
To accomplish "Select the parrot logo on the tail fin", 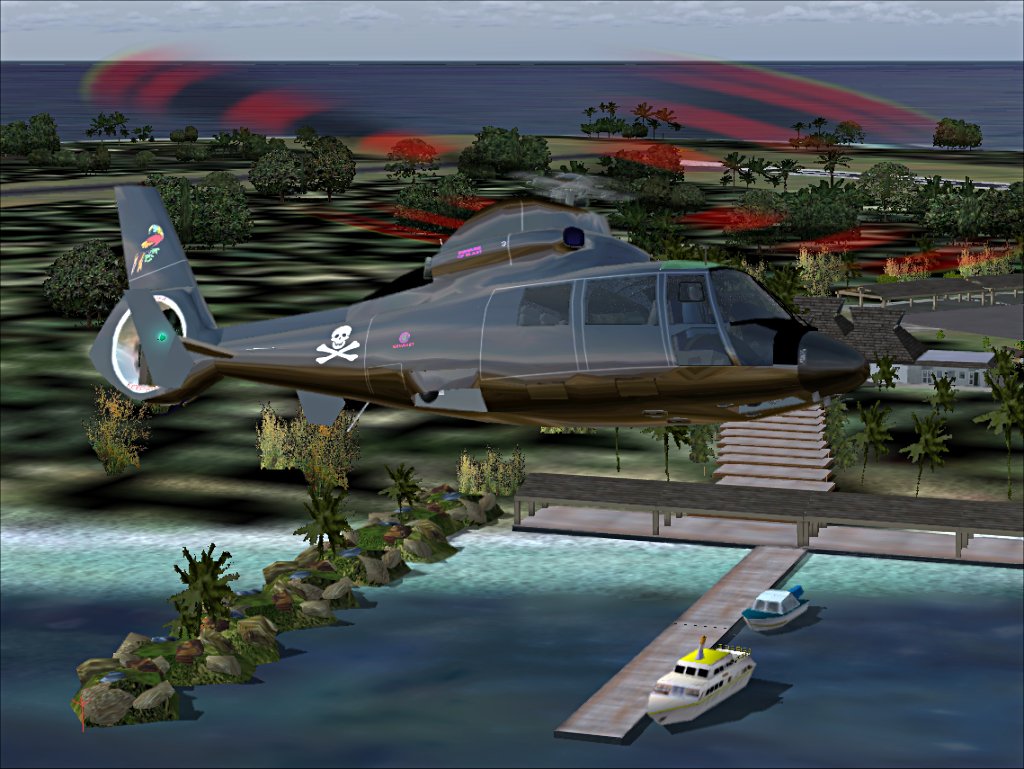I will click(x=148, y=247).
